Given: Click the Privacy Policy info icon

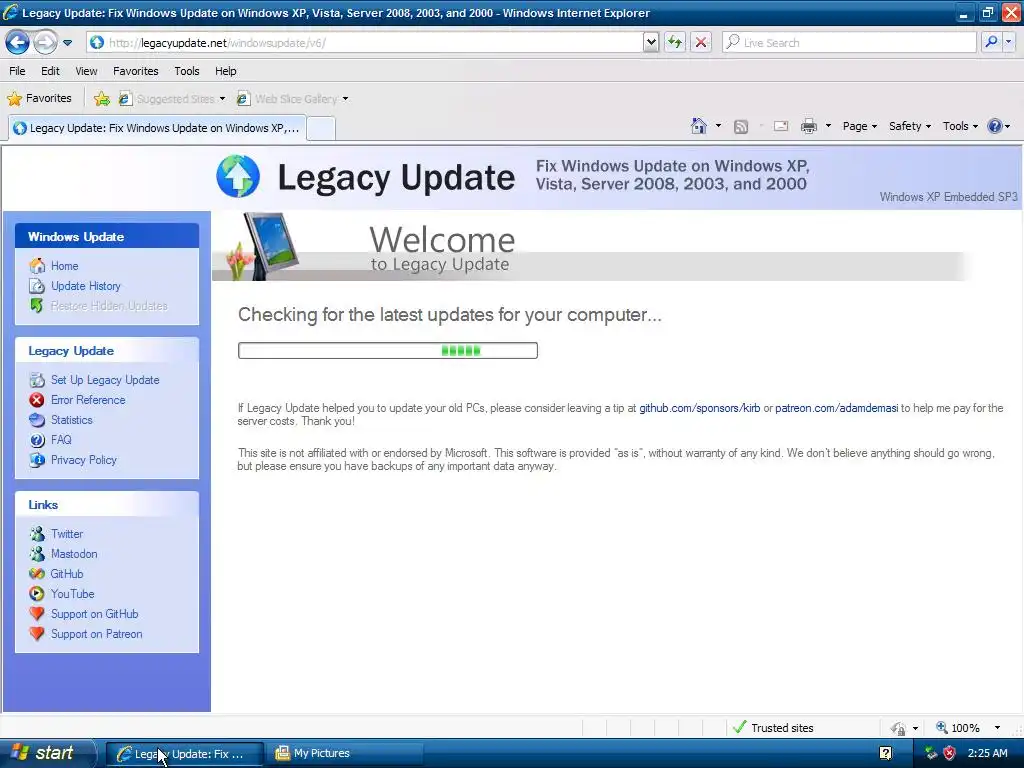Looking at the screenshot, I should (x=37, y=460).
